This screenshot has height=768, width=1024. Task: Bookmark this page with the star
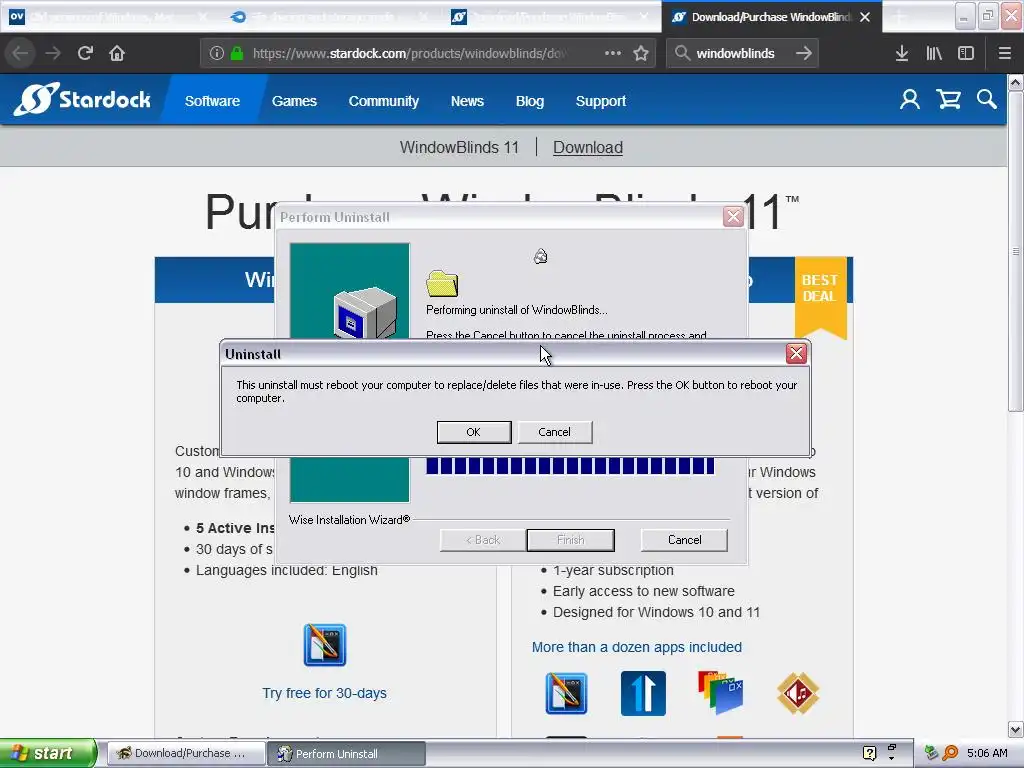pos(641,53)
